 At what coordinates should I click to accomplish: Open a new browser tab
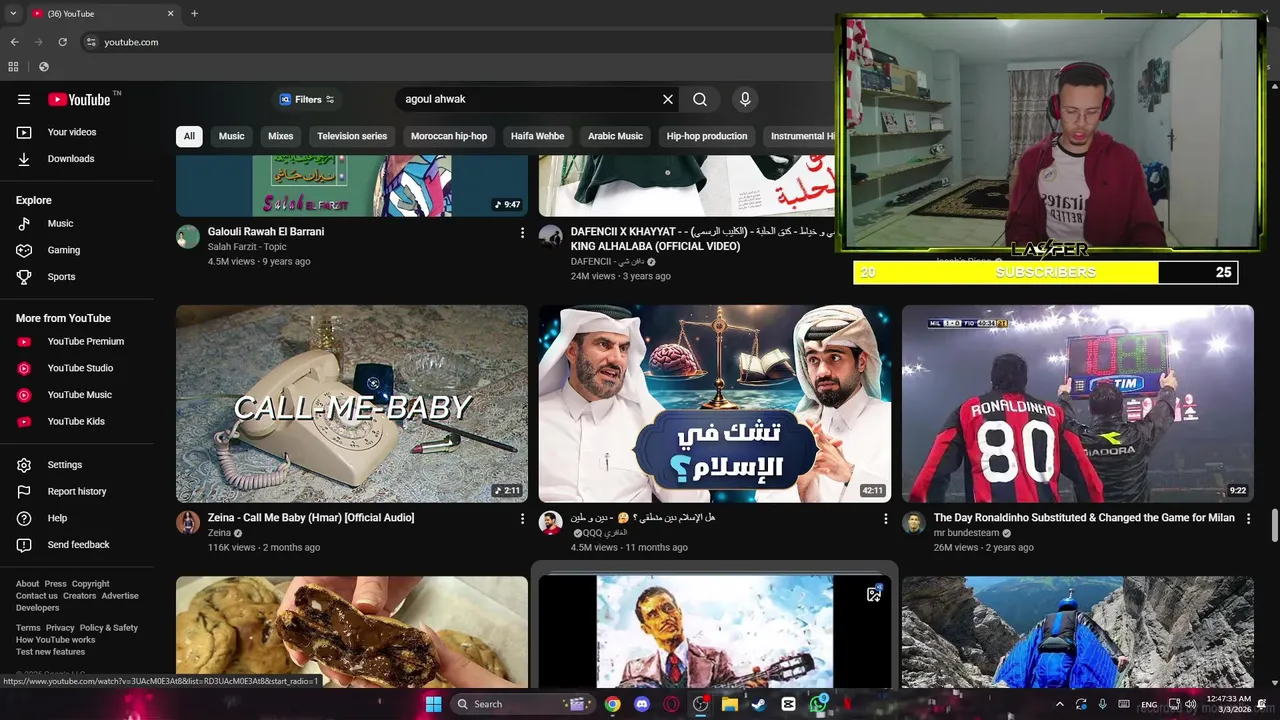point(194,14)
